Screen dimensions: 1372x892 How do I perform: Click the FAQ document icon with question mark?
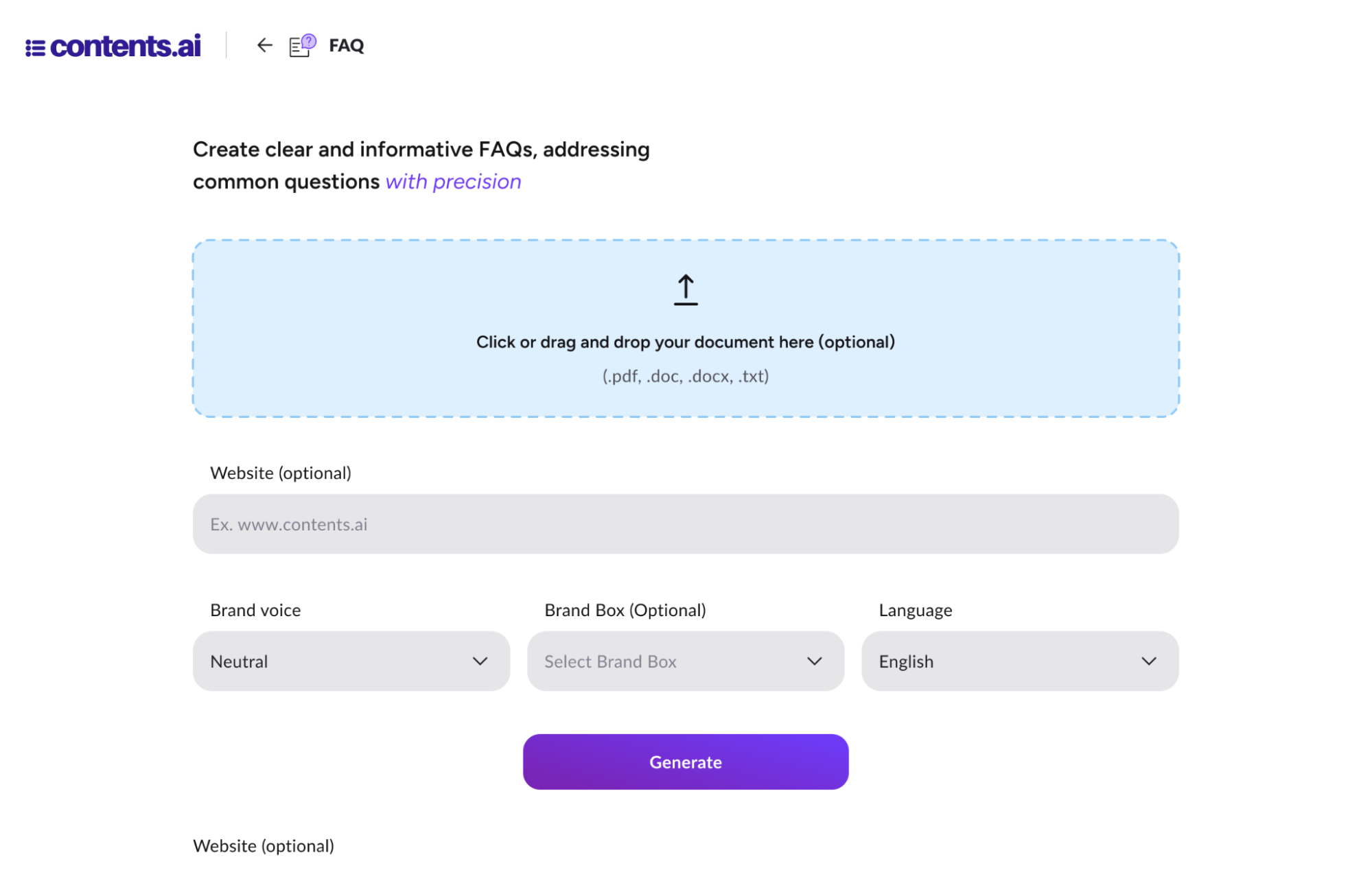coord(300,46)
